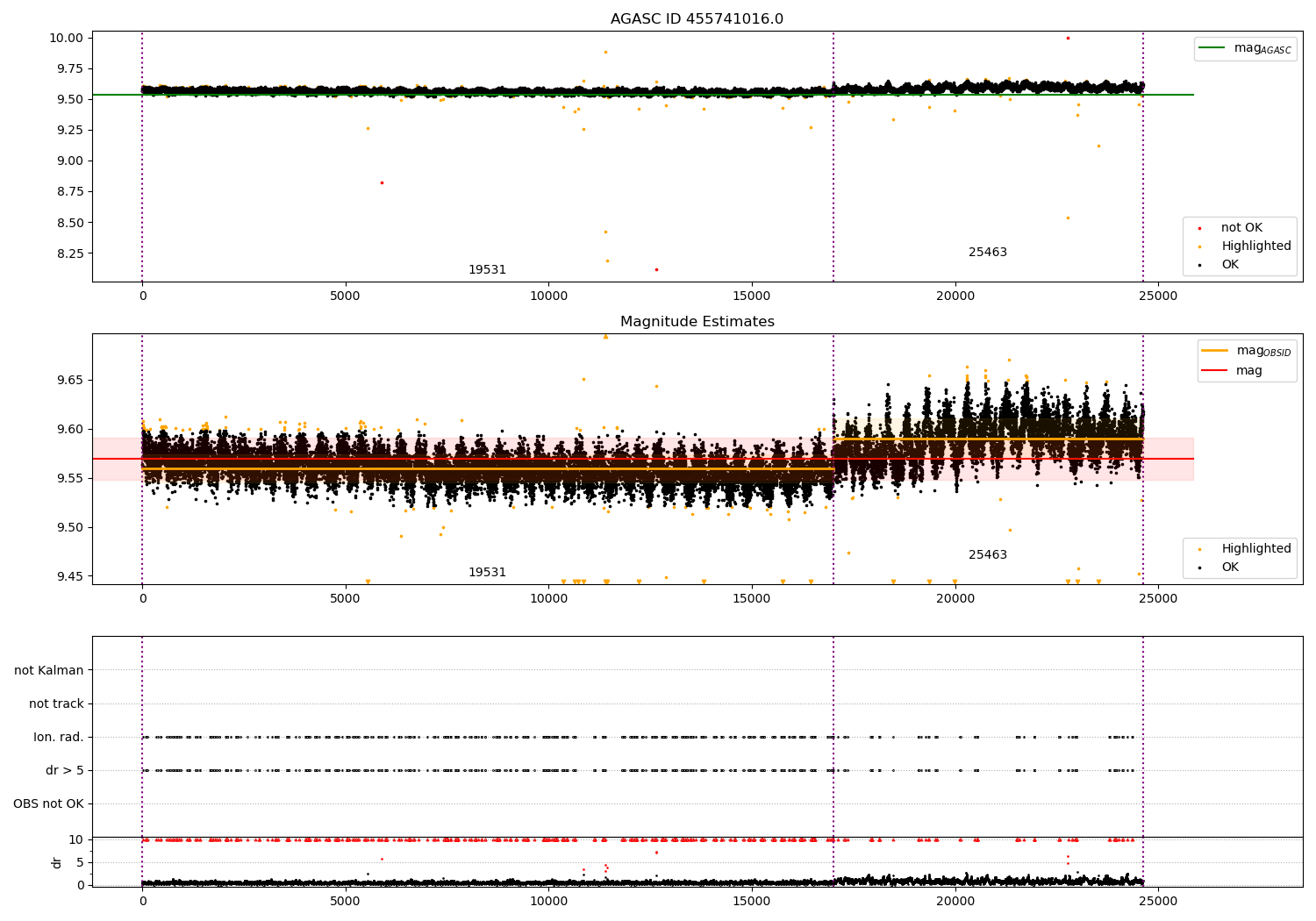This screenshot has width=1316, height=921.
Task: Click 'Highlighted' legend entry in middle plot
Action: pos(1255,548)
